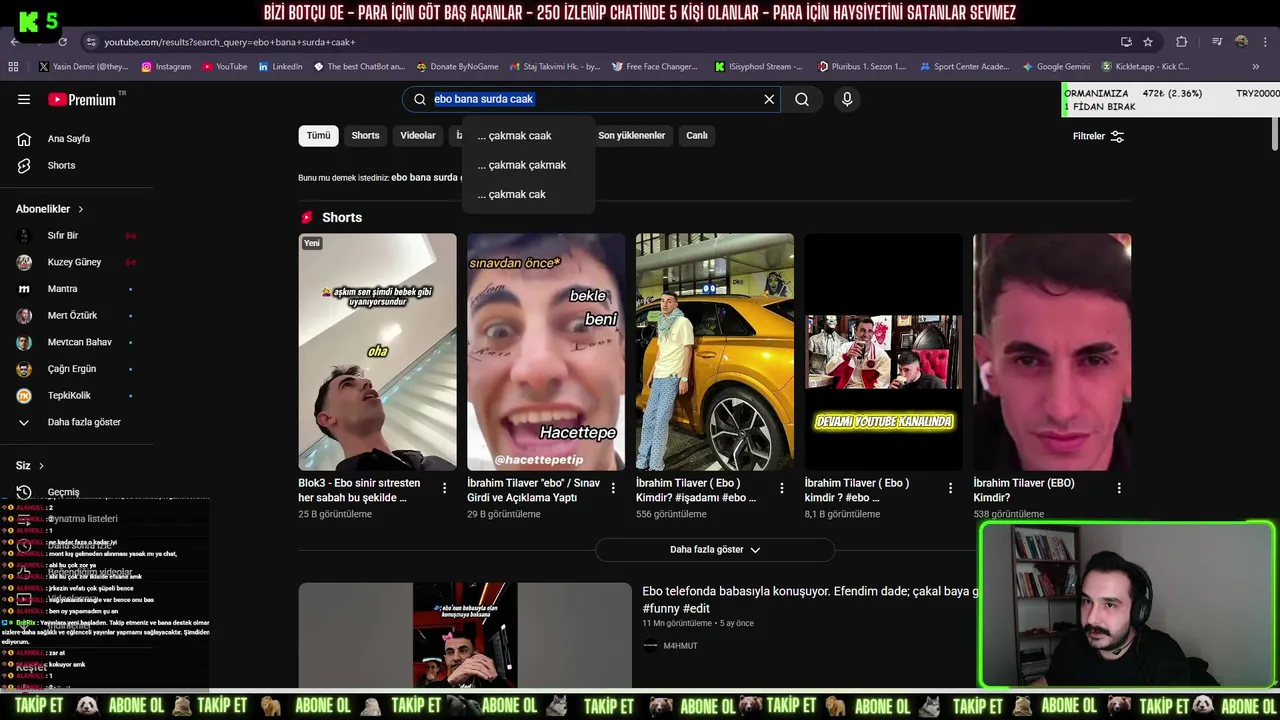Image resolution: width=1280 pixels, height=720 pixels.
Task: Open the Kicklet.app bookmark
Action: pyautogui.click(x=1145, y=67)
